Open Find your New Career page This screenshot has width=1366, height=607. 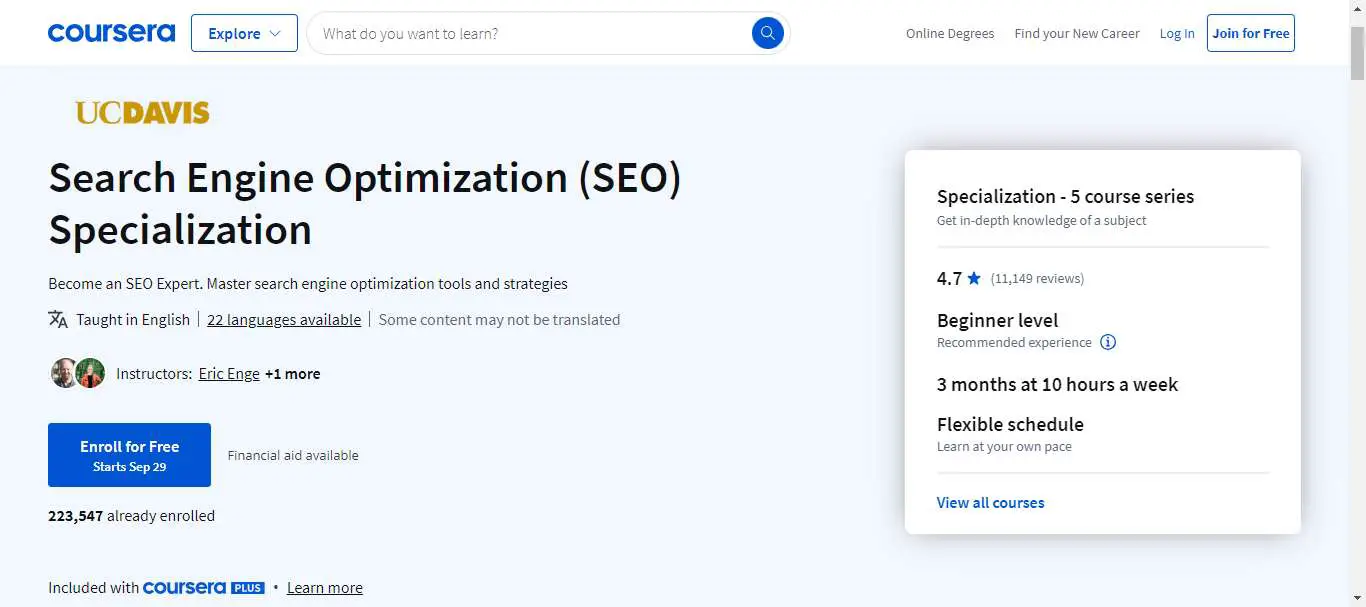coord(1077,33)
